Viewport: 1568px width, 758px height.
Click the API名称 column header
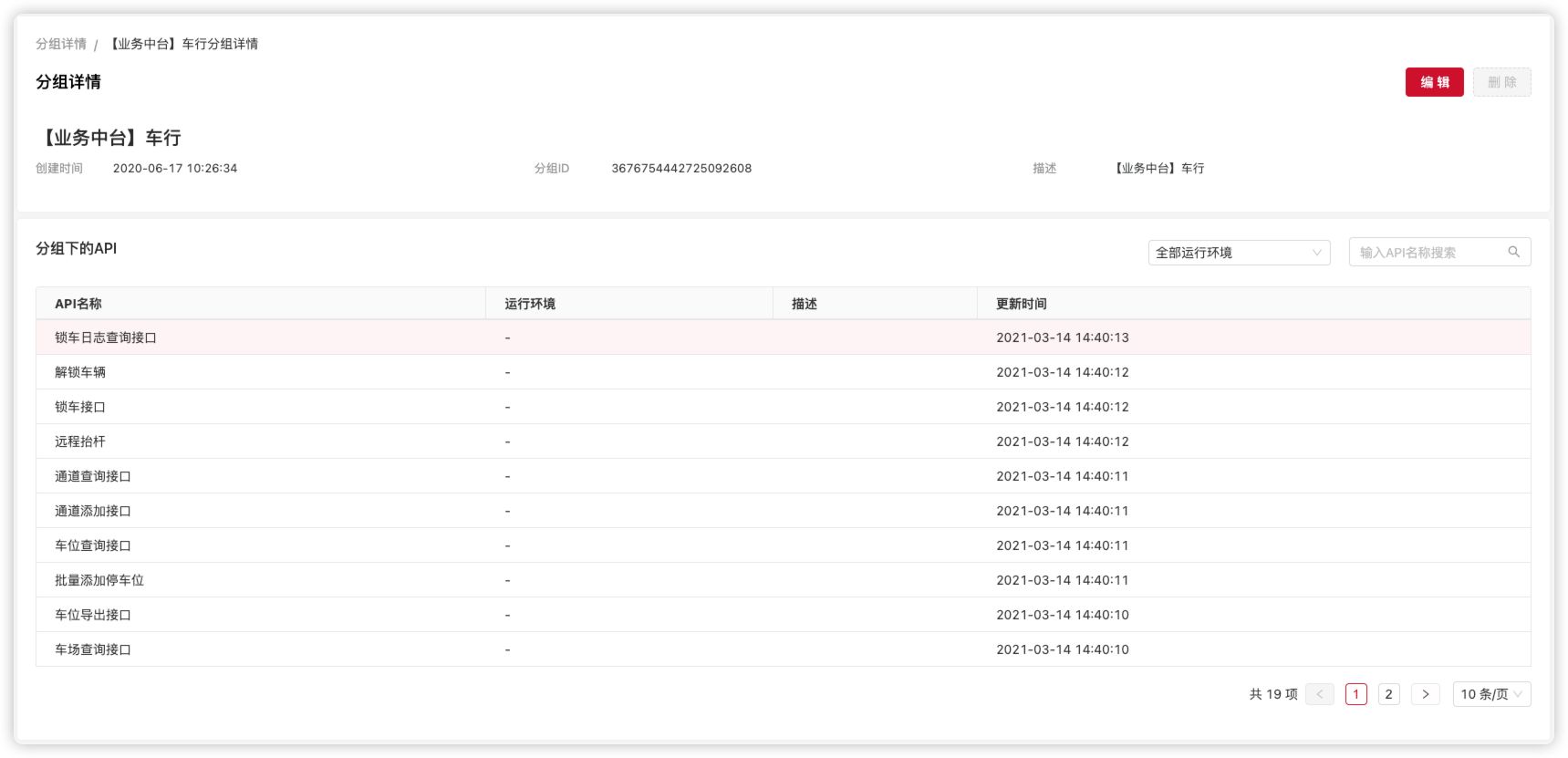click(78, 304)
